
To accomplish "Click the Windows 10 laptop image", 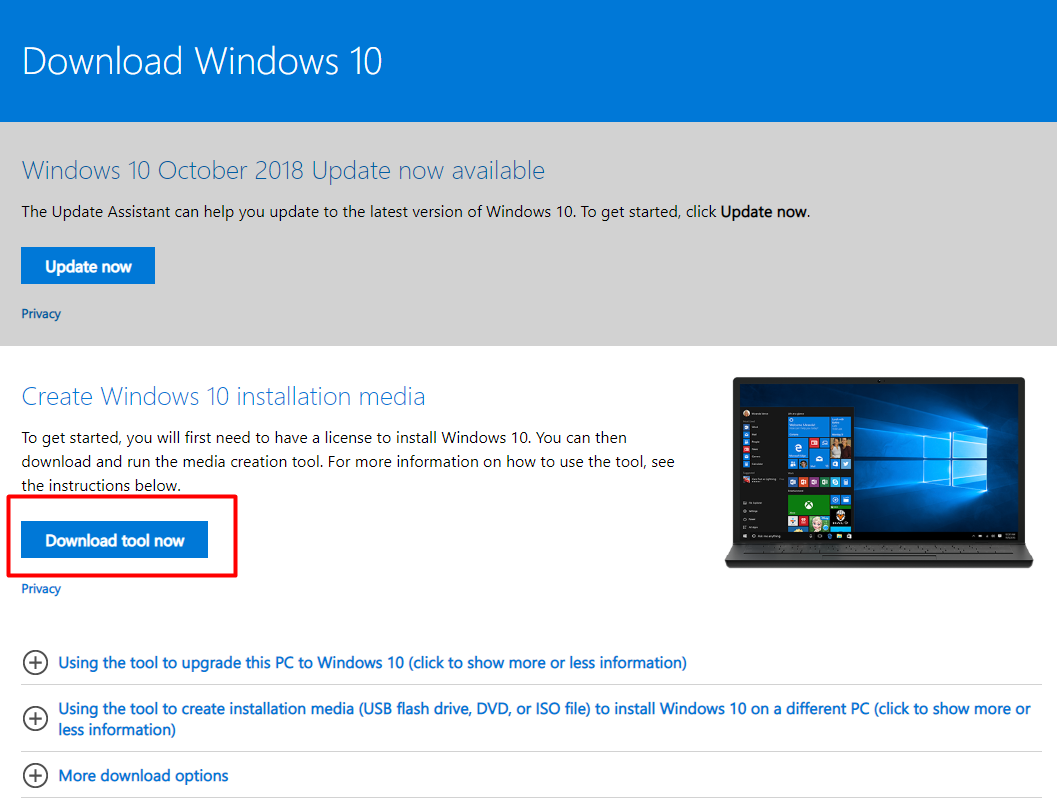I will point(878,472).
